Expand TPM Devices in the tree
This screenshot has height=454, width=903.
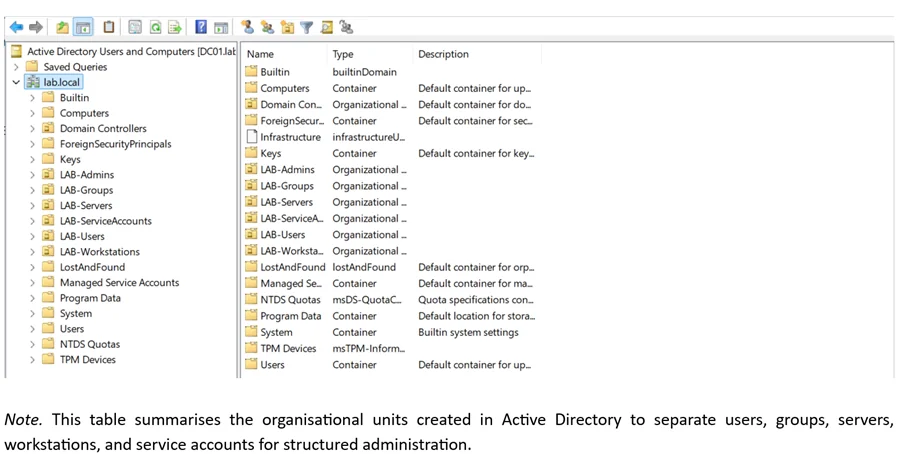(32, 360)
